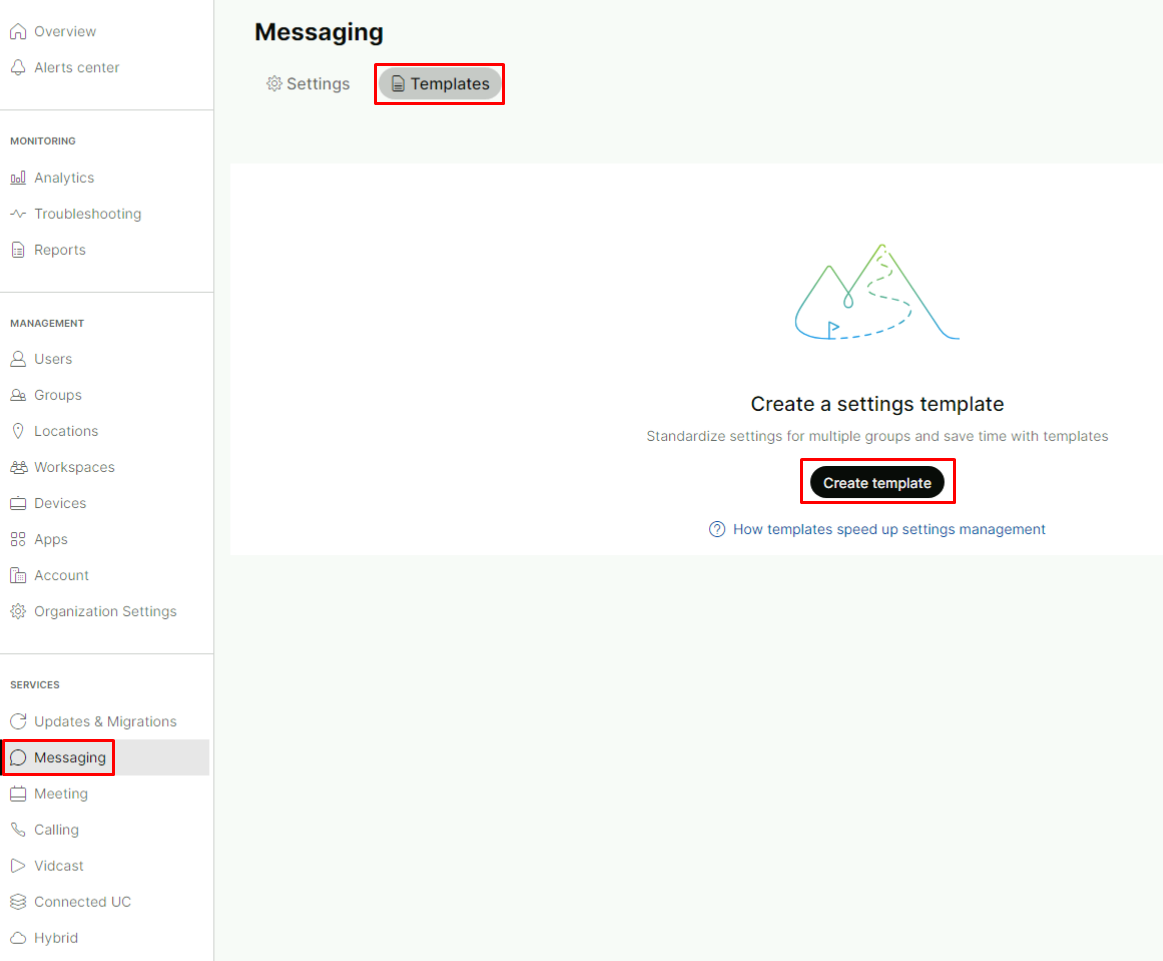Screen dimensions: 1163x961
Task: Select Updates & Migrations under Services
Action: pyautogui.click(x=105, y=722)
